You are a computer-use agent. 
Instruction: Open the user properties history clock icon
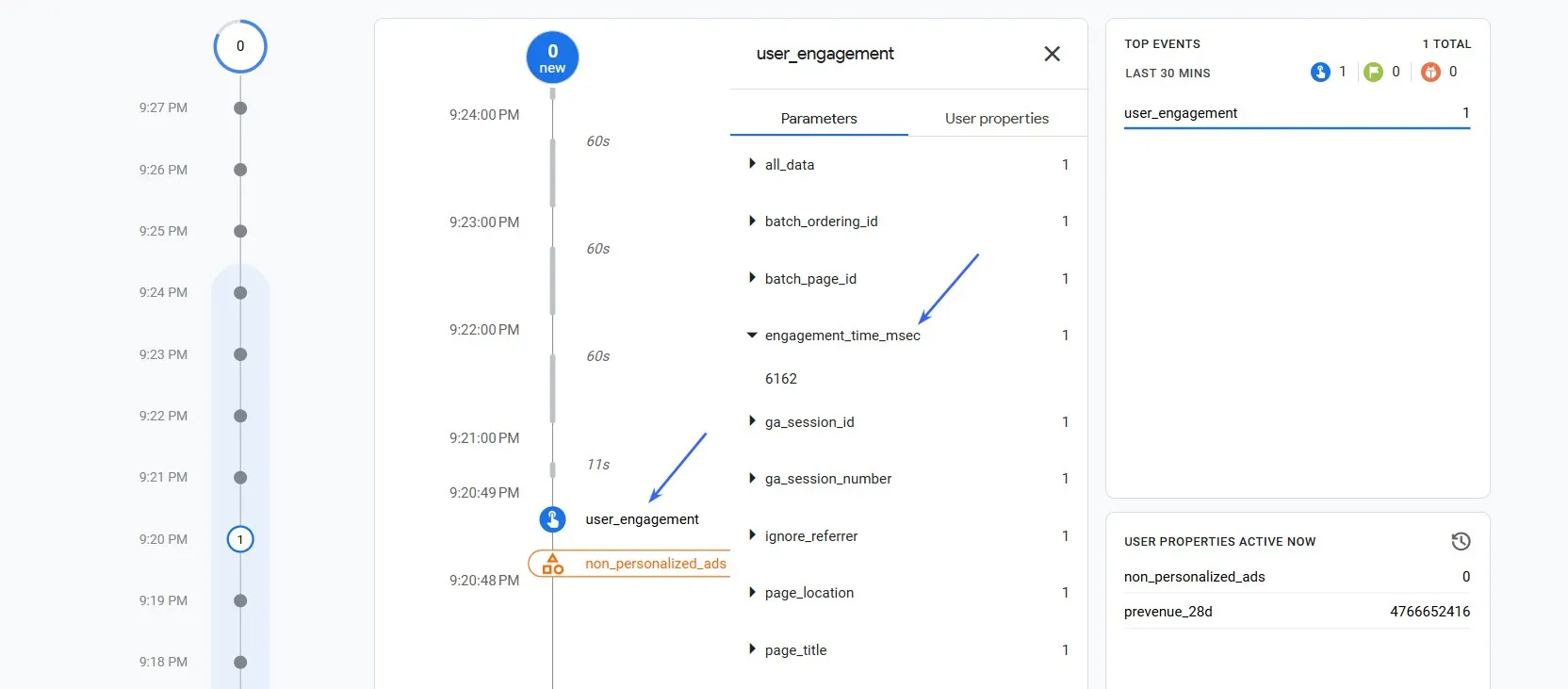1461,541
